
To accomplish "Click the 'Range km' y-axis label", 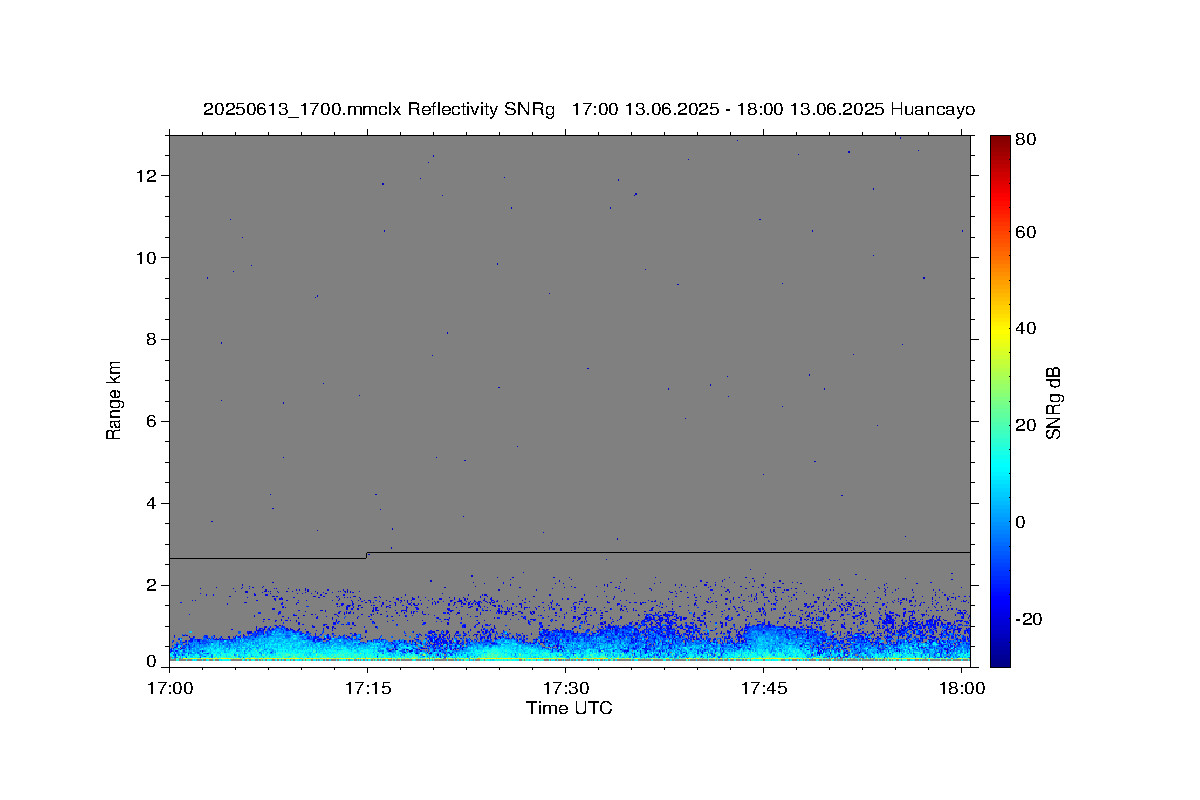I will (x=114, y=400).
